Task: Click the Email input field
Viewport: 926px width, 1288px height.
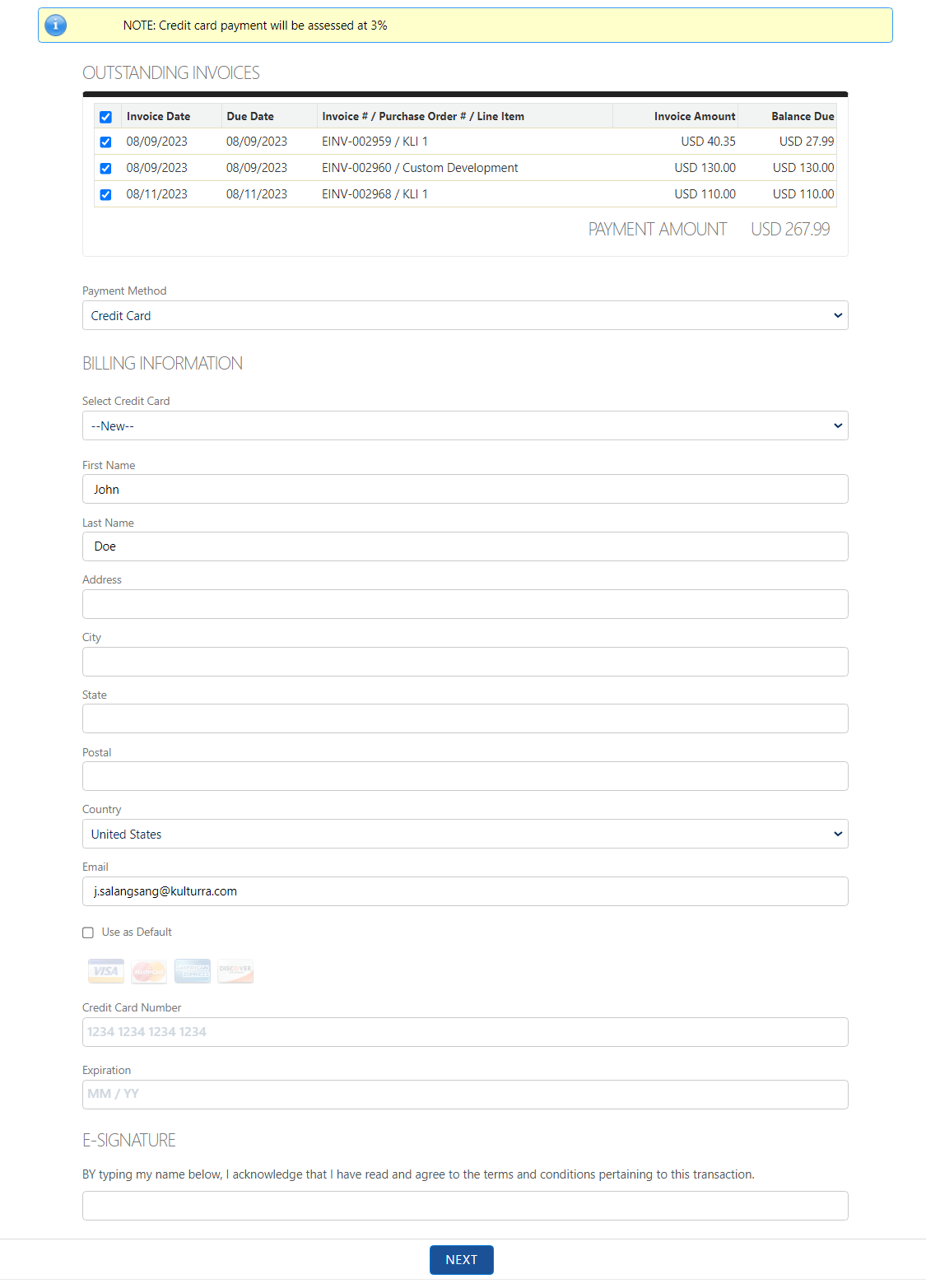Action: click(465, 891)
